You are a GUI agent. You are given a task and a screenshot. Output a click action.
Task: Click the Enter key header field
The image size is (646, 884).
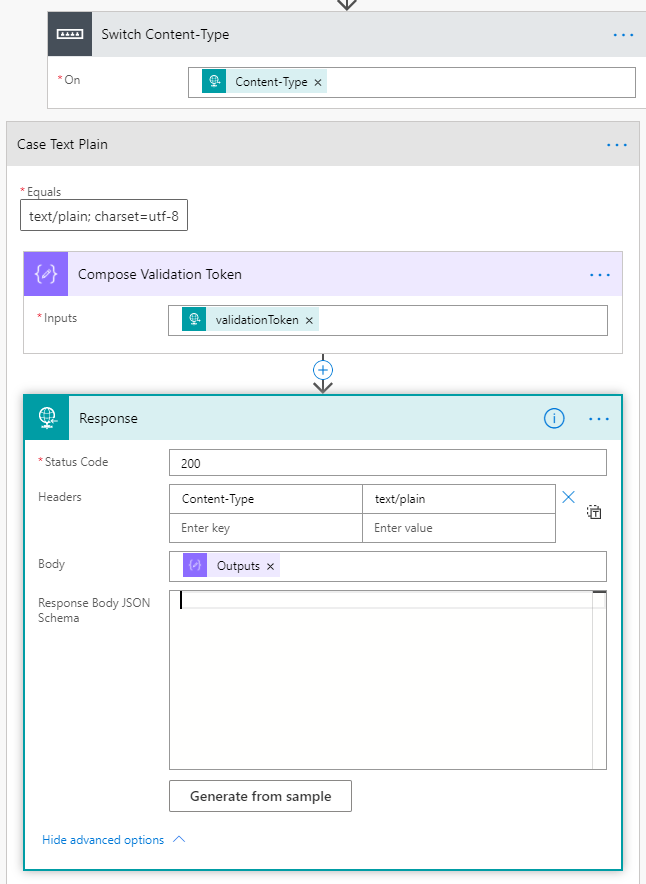(265, 528)
